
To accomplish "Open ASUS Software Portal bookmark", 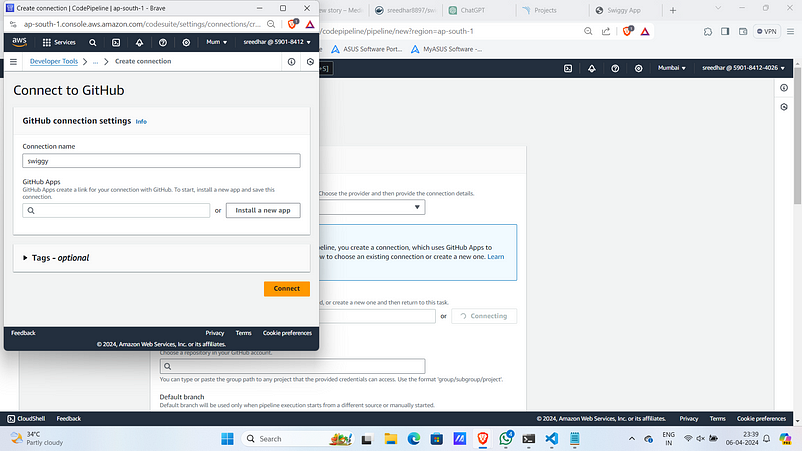I will (x=366, y=49).
